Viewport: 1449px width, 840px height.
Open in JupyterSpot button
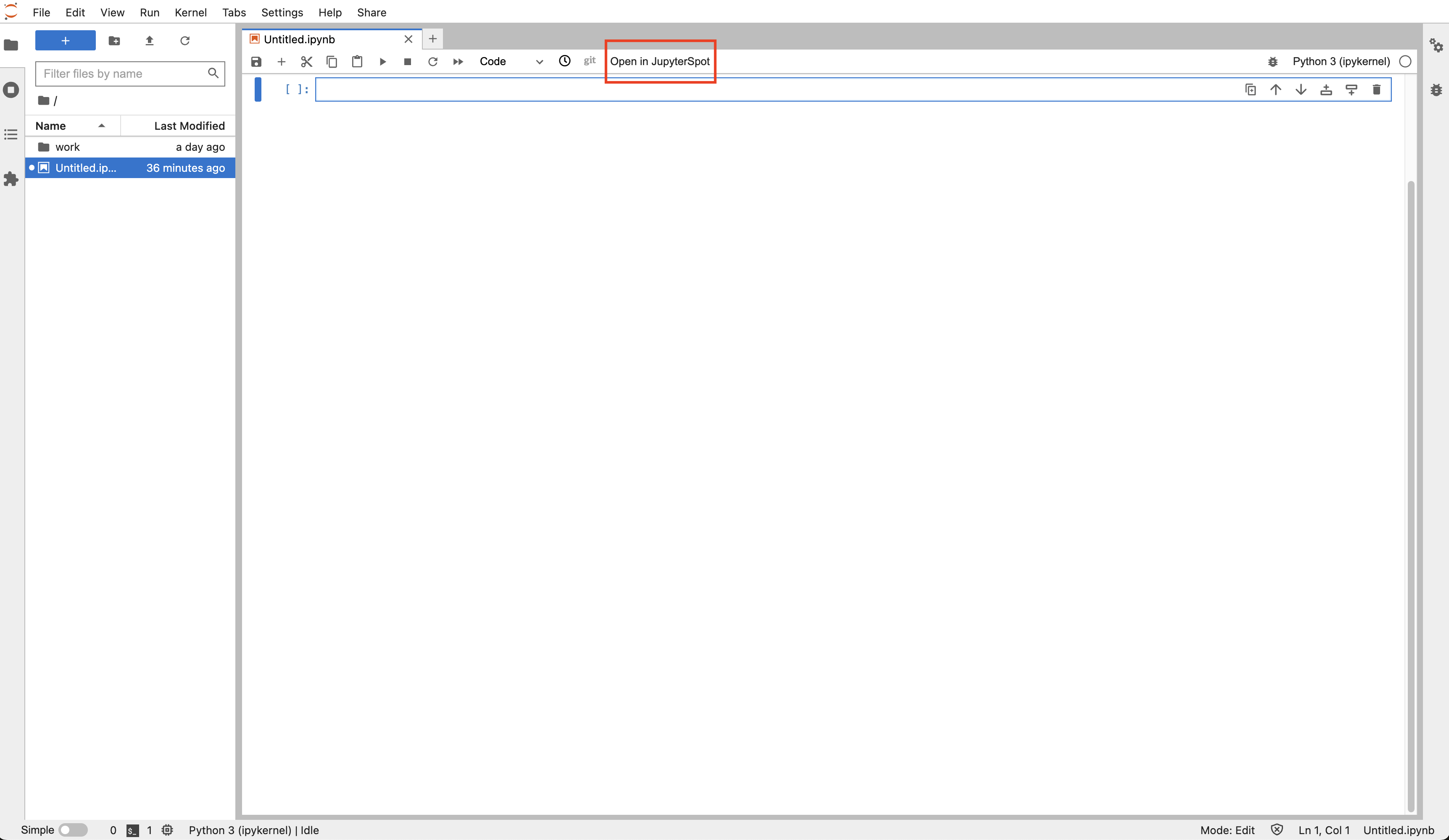click(x=660, y=61)
